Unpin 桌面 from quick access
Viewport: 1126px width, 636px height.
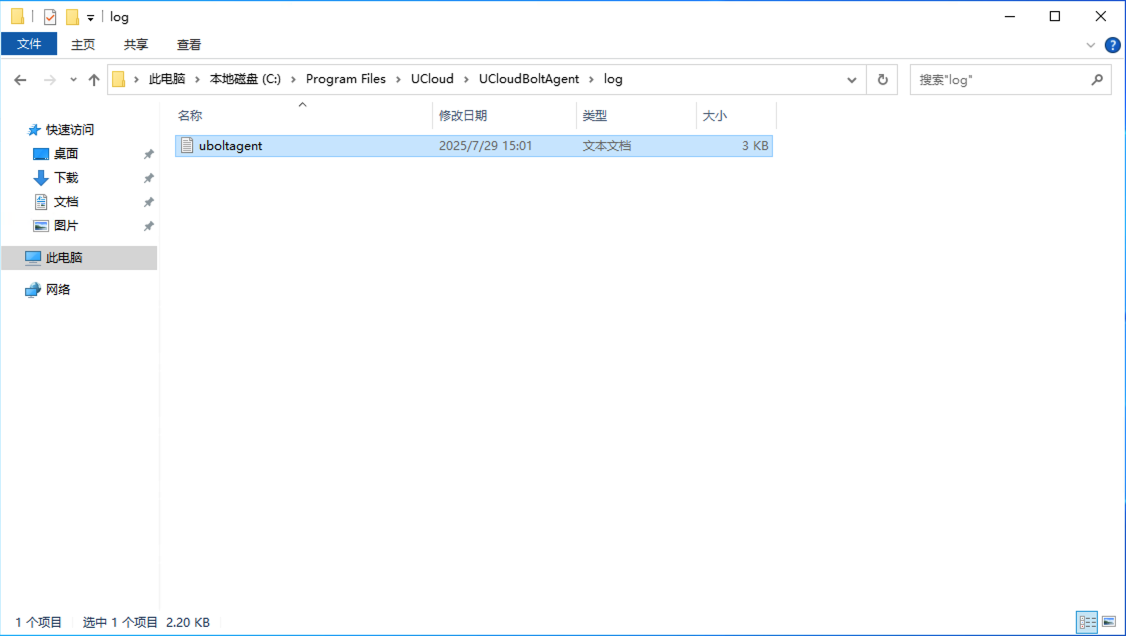pyautogui.click(x=148, y=154)
